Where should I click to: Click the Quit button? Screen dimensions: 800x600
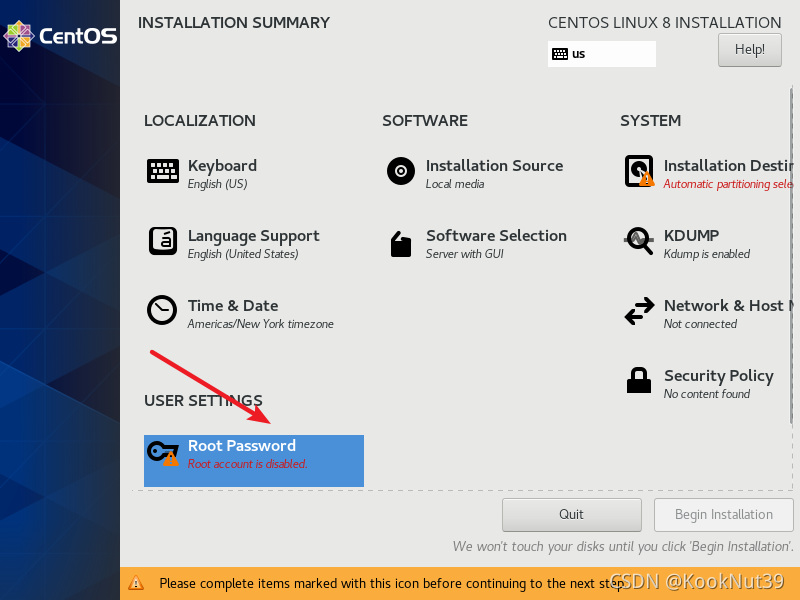(571, 514)
